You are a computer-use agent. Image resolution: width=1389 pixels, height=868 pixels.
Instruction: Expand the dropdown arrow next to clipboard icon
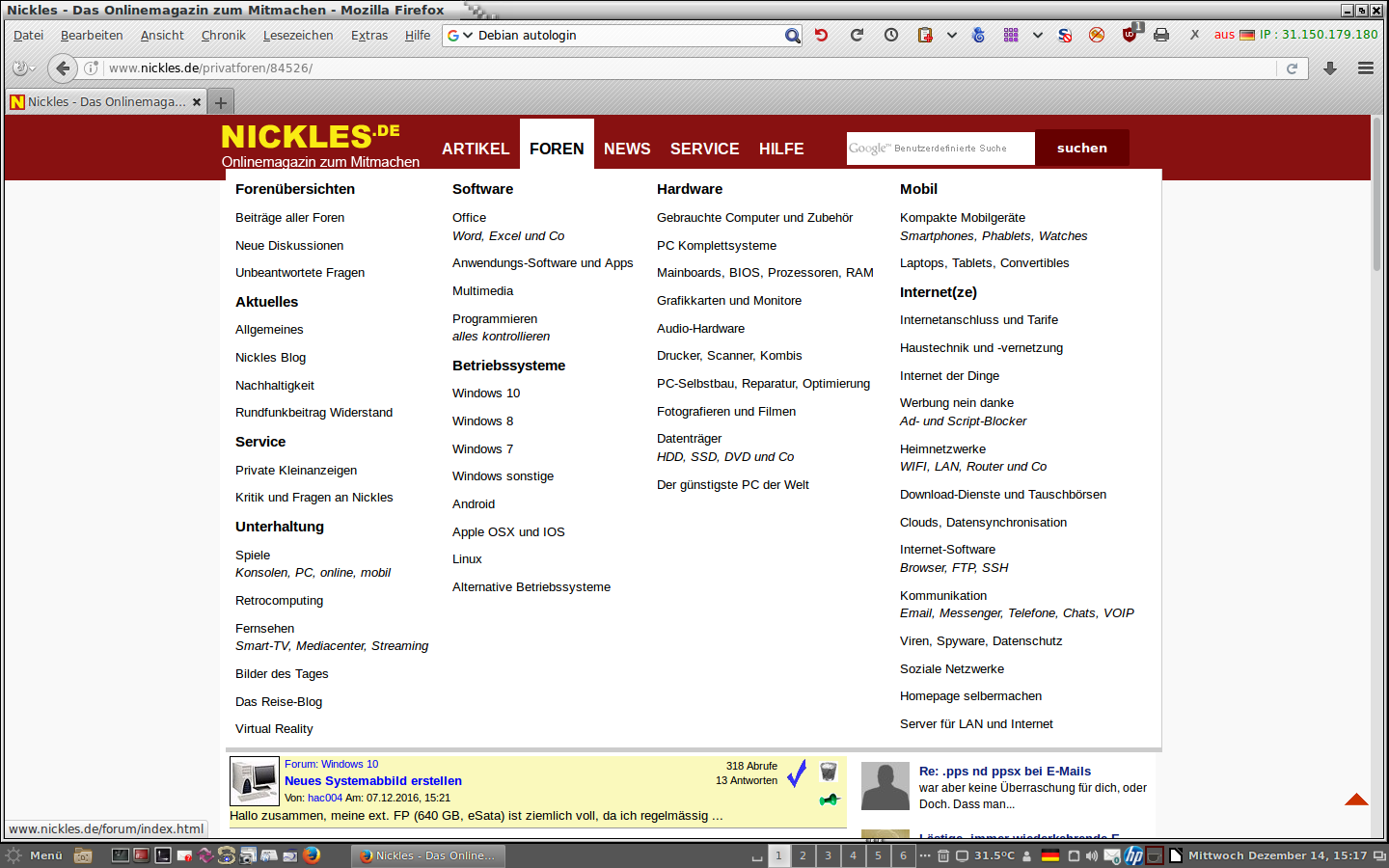pos(951,35)
